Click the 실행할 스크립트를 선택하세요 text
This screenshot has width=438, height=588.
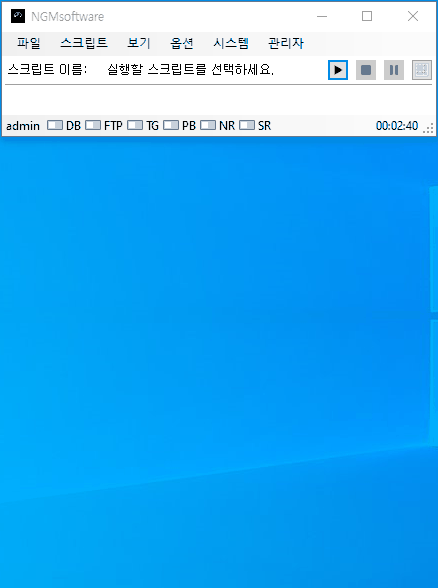point(190,70)
